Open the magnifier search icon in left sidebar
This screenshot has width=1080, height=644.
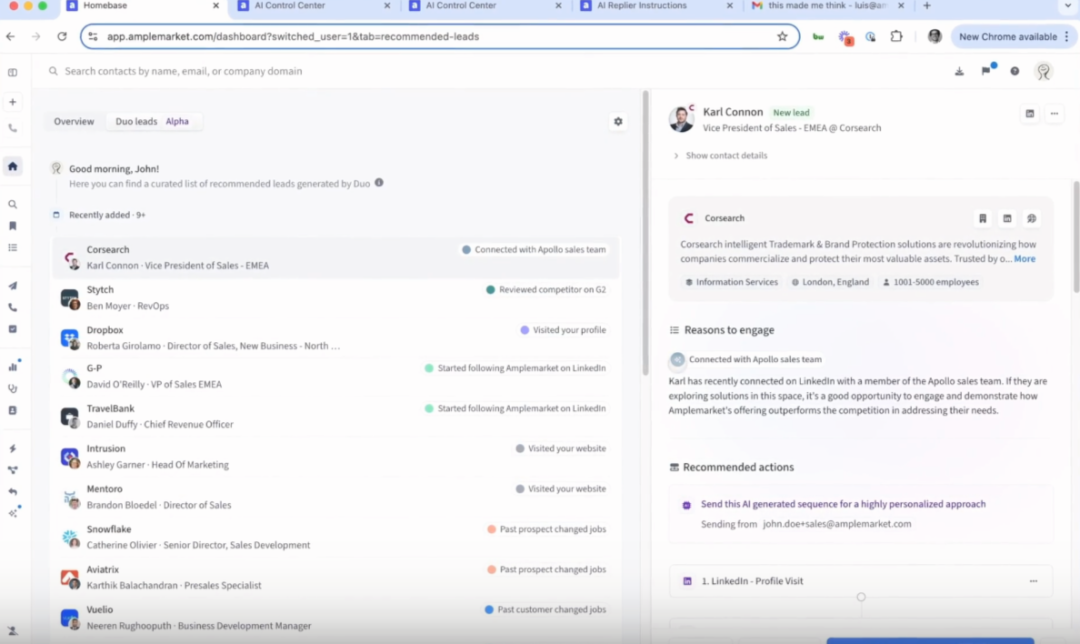12,205
